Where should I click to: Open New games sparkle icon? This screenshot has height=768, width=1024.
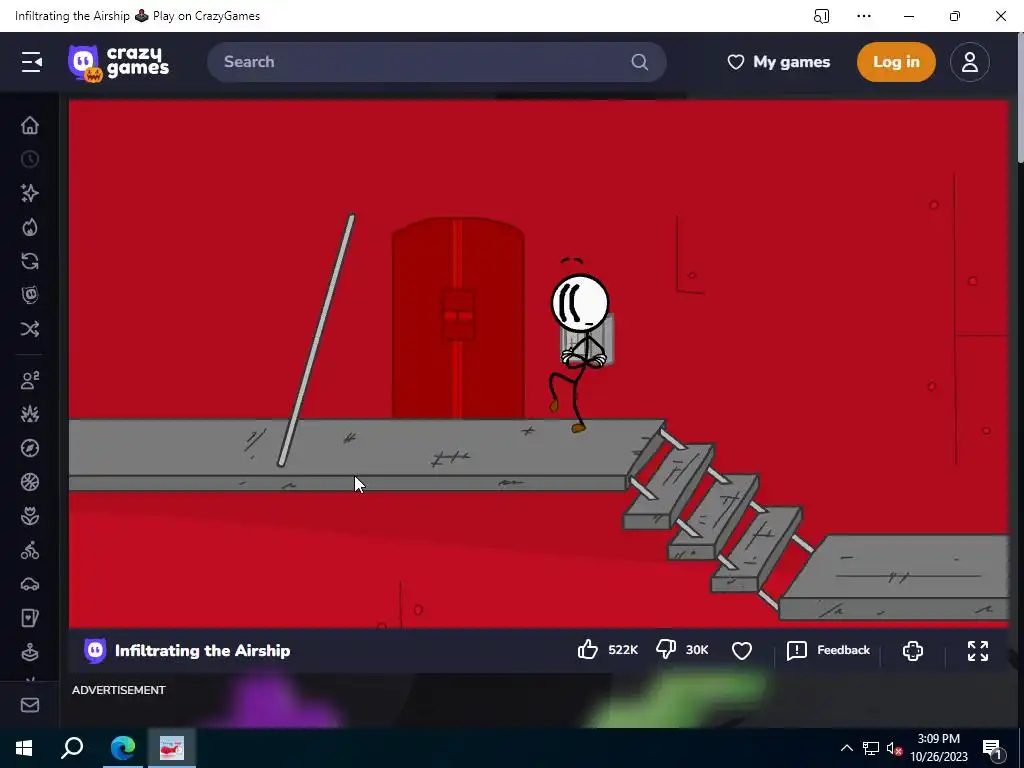pos(30,193)
